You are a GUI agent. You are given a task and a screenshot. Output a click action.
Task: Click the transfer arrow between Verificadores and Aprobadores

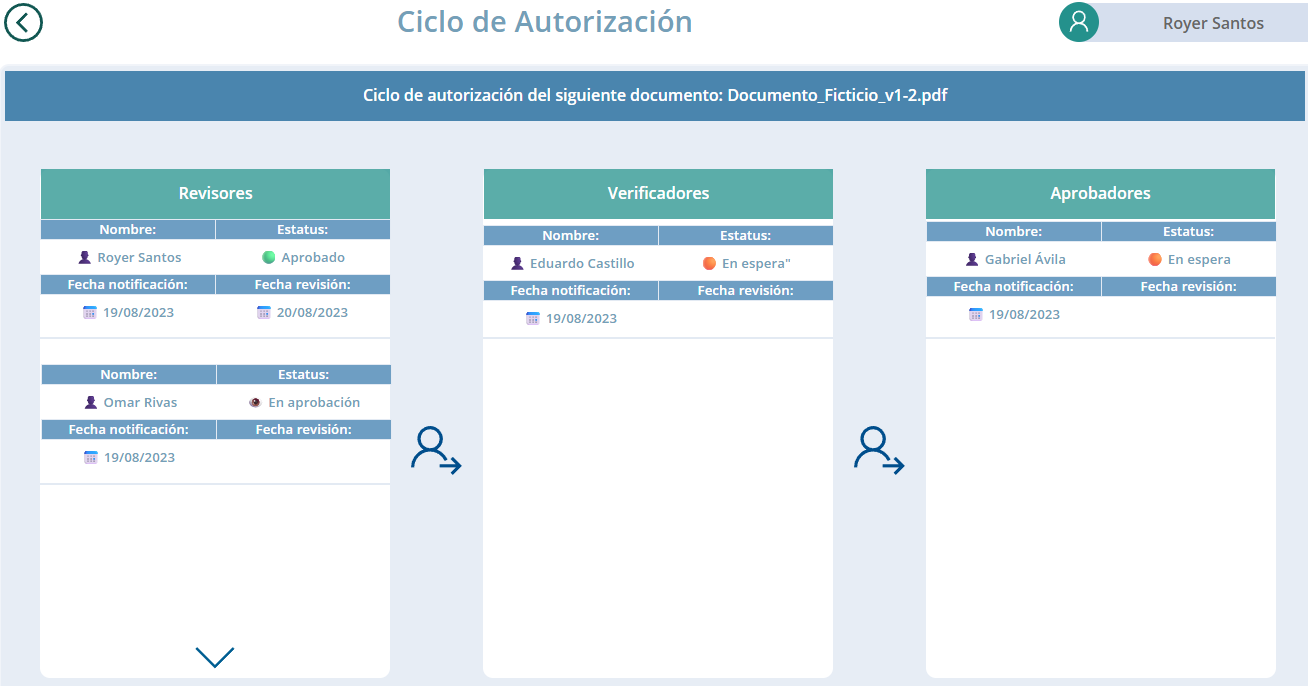879,450
